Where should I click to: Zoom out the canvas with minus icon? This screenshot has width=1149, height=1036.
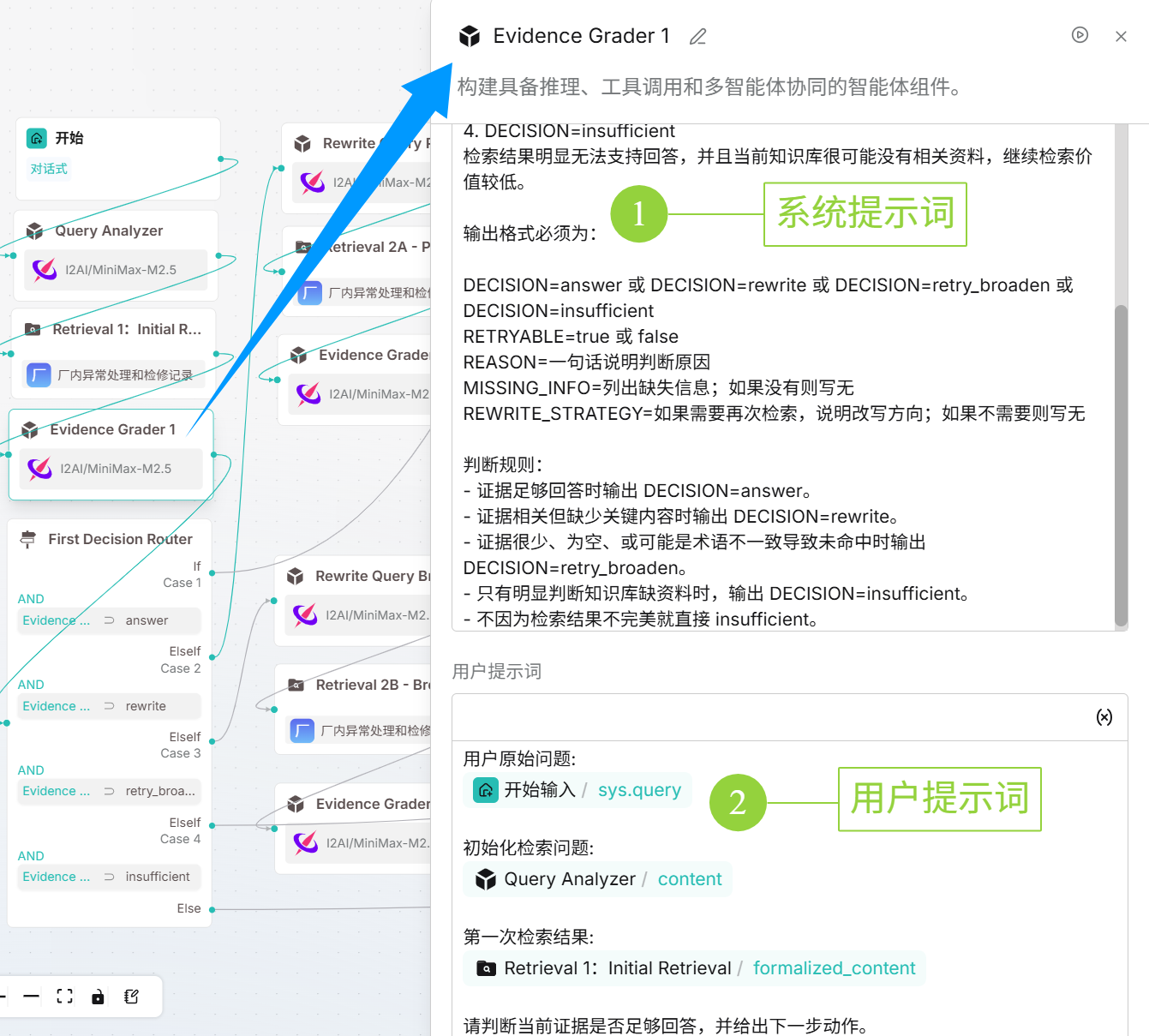(32, 996)
